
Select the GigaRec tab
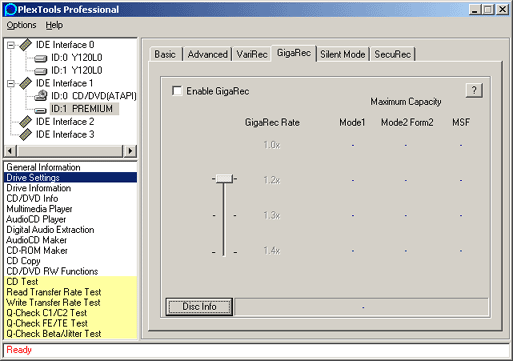294,53
